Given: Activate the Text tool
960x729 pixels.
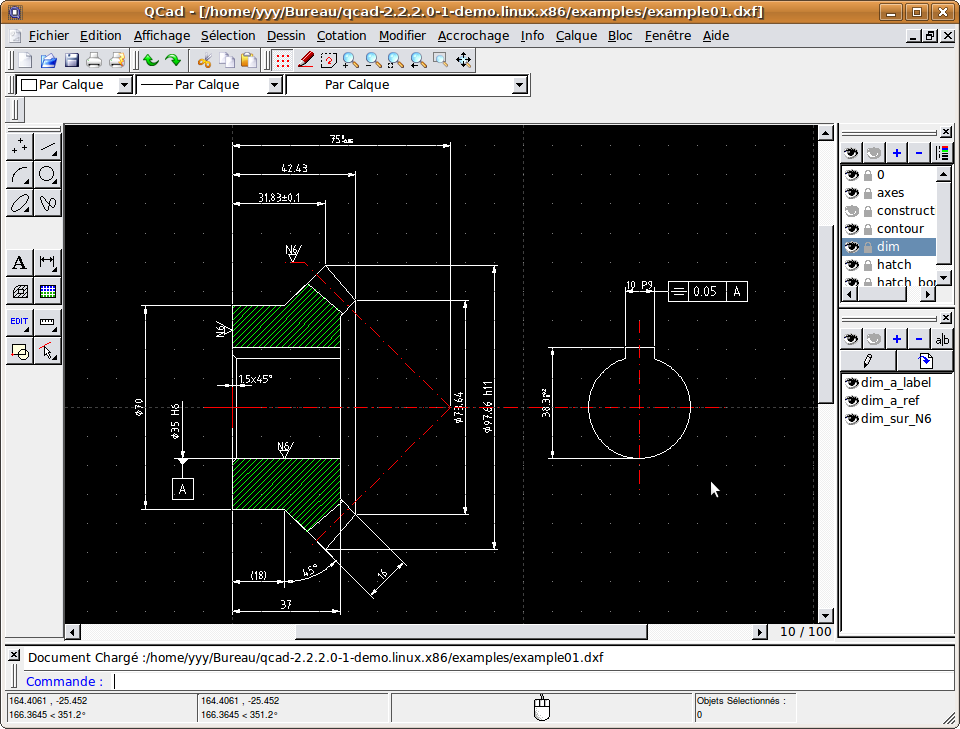Looking at the screenshot, I should (19, 263).
